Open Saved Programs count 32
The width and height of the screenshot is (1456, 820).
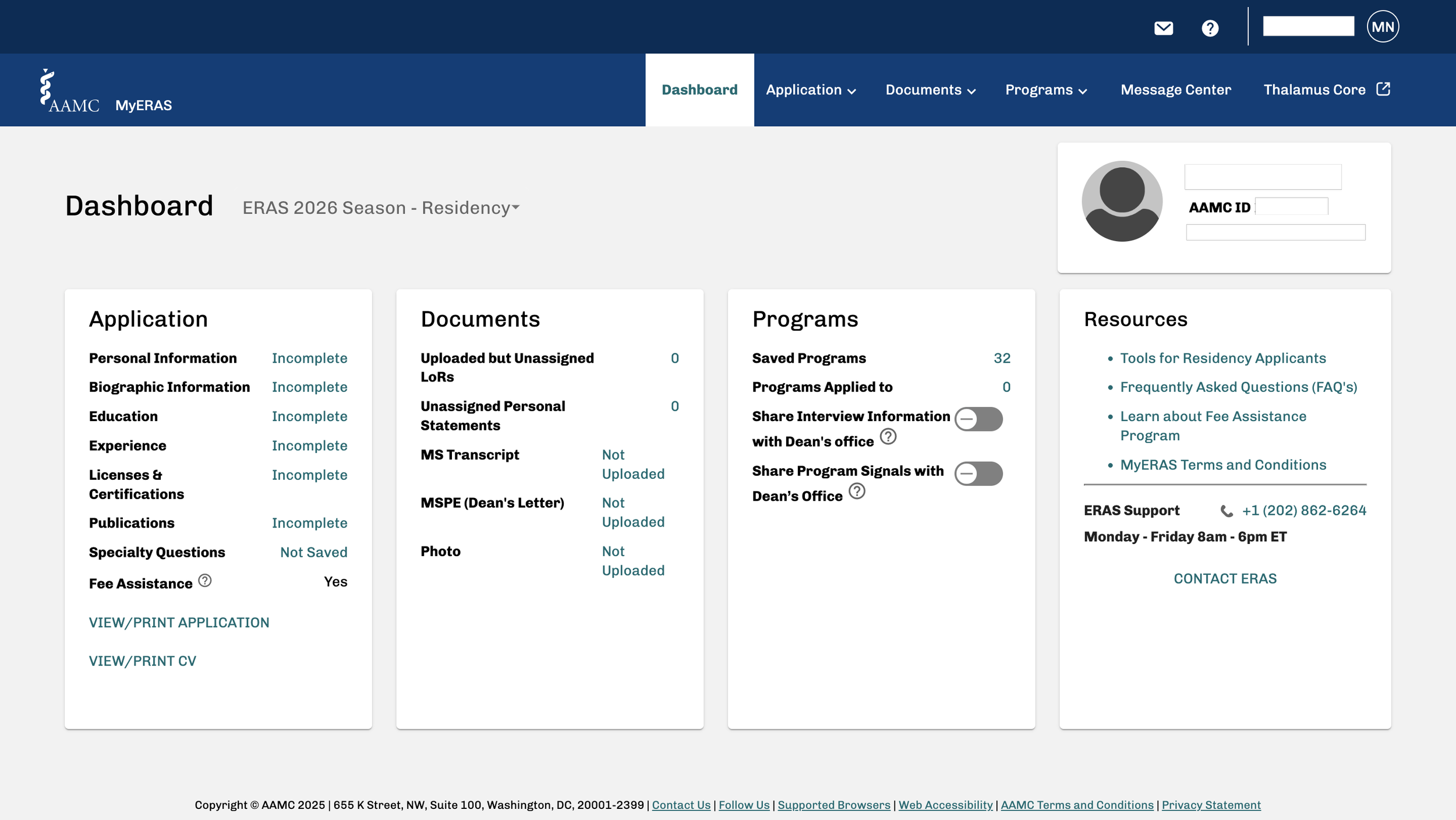point(1002,358)
